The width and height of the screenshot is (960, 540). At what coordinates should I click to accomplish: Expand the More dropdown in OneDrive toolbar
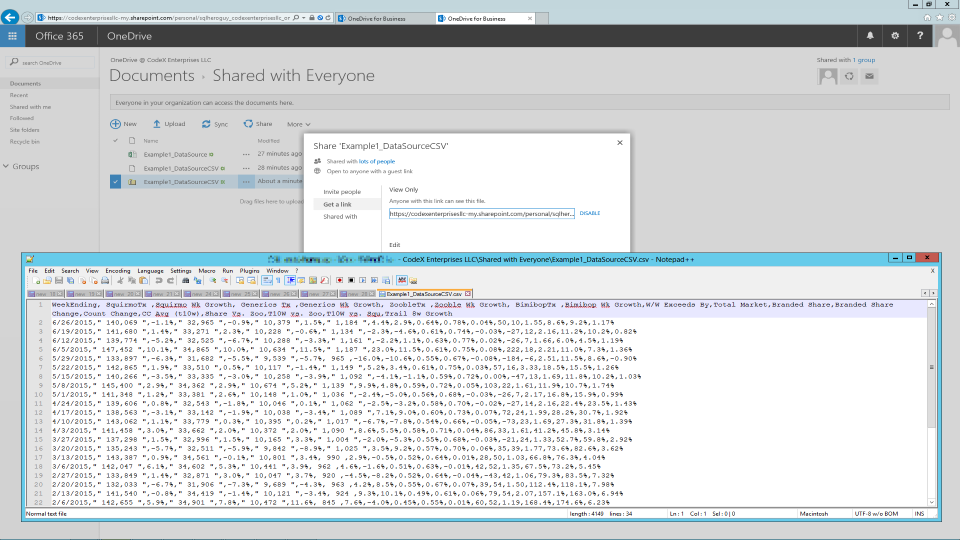point(299,124)
